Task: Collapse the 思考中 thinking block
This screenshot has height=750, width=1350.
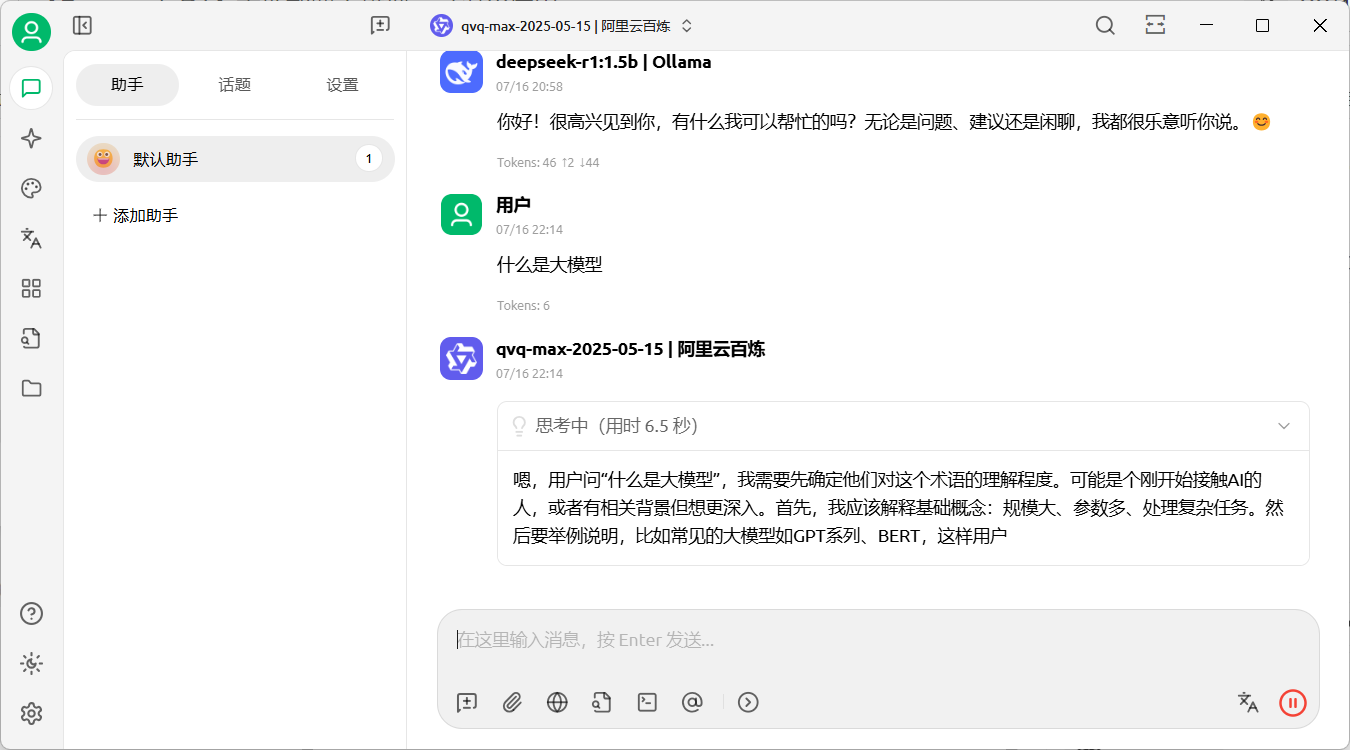Action: 1284,426
